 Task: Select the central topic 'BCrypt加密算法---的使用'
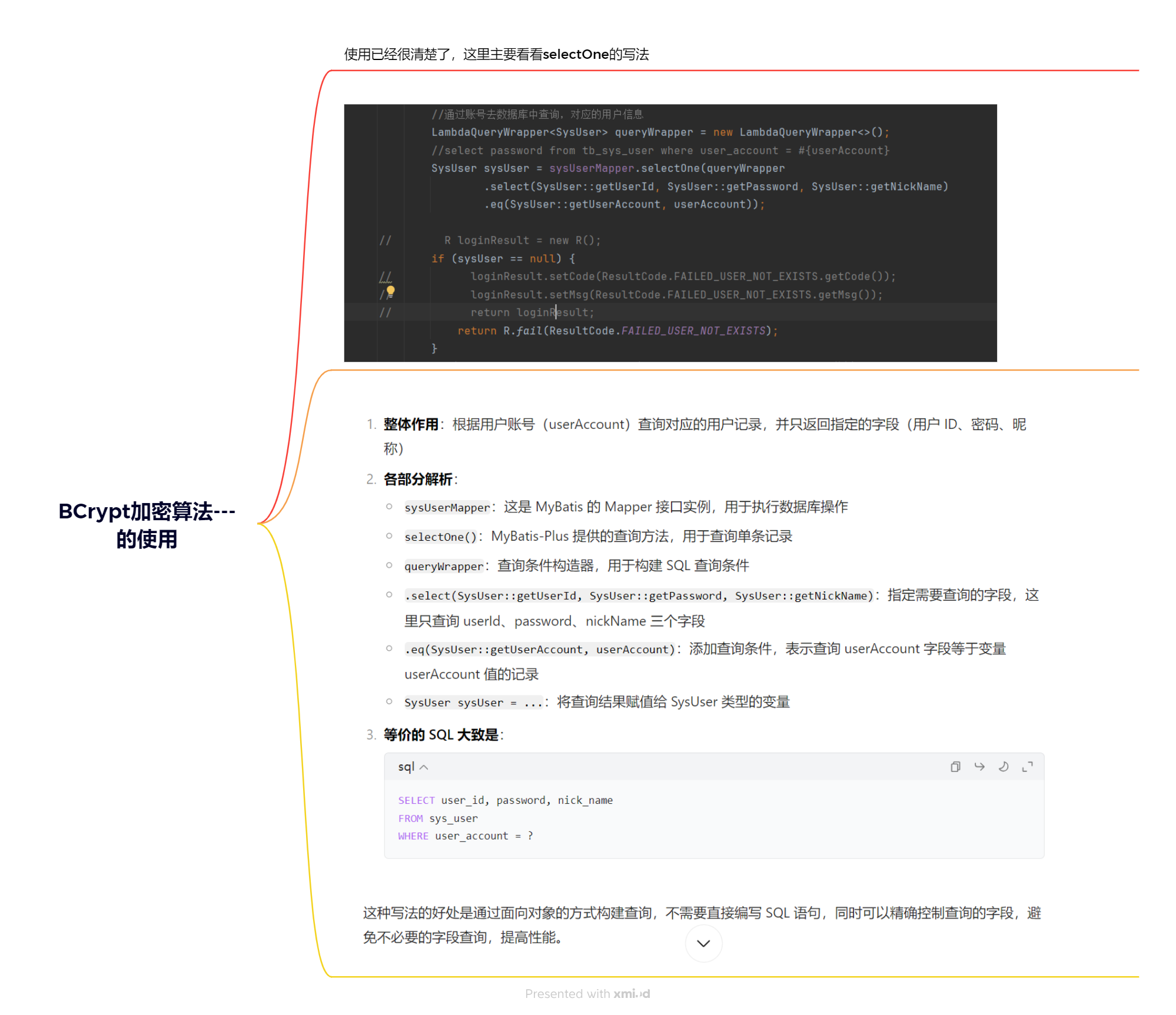pos(147,525)
